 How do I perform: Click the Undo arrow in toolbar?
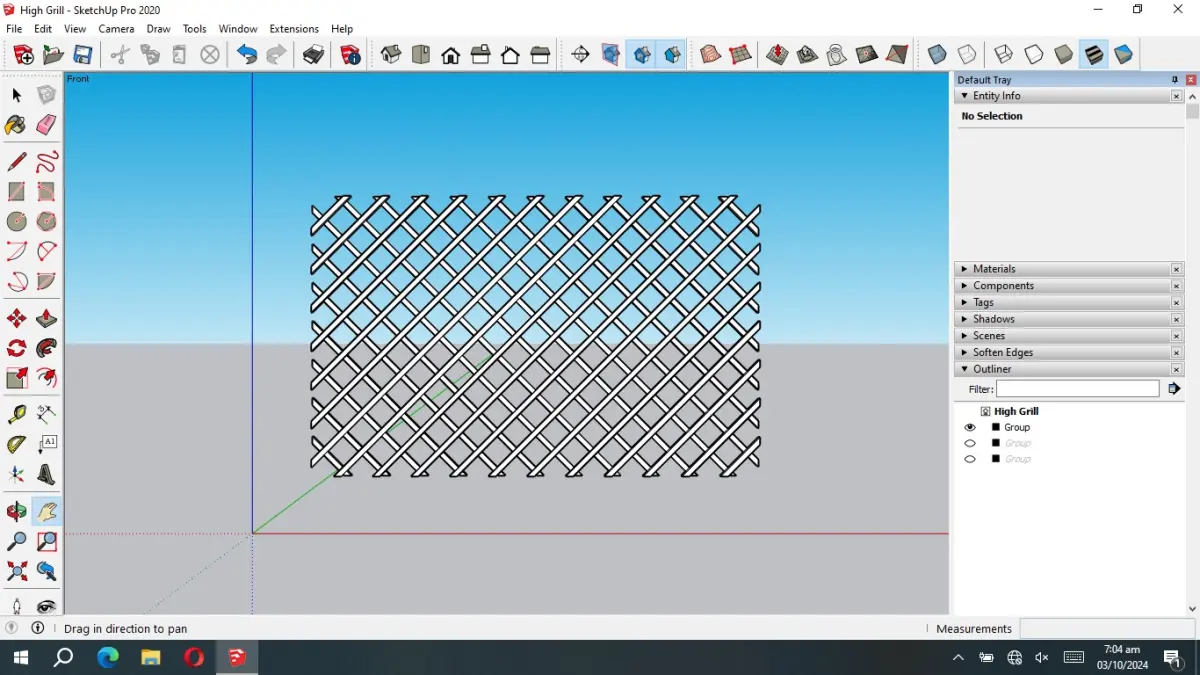point(247,55)
